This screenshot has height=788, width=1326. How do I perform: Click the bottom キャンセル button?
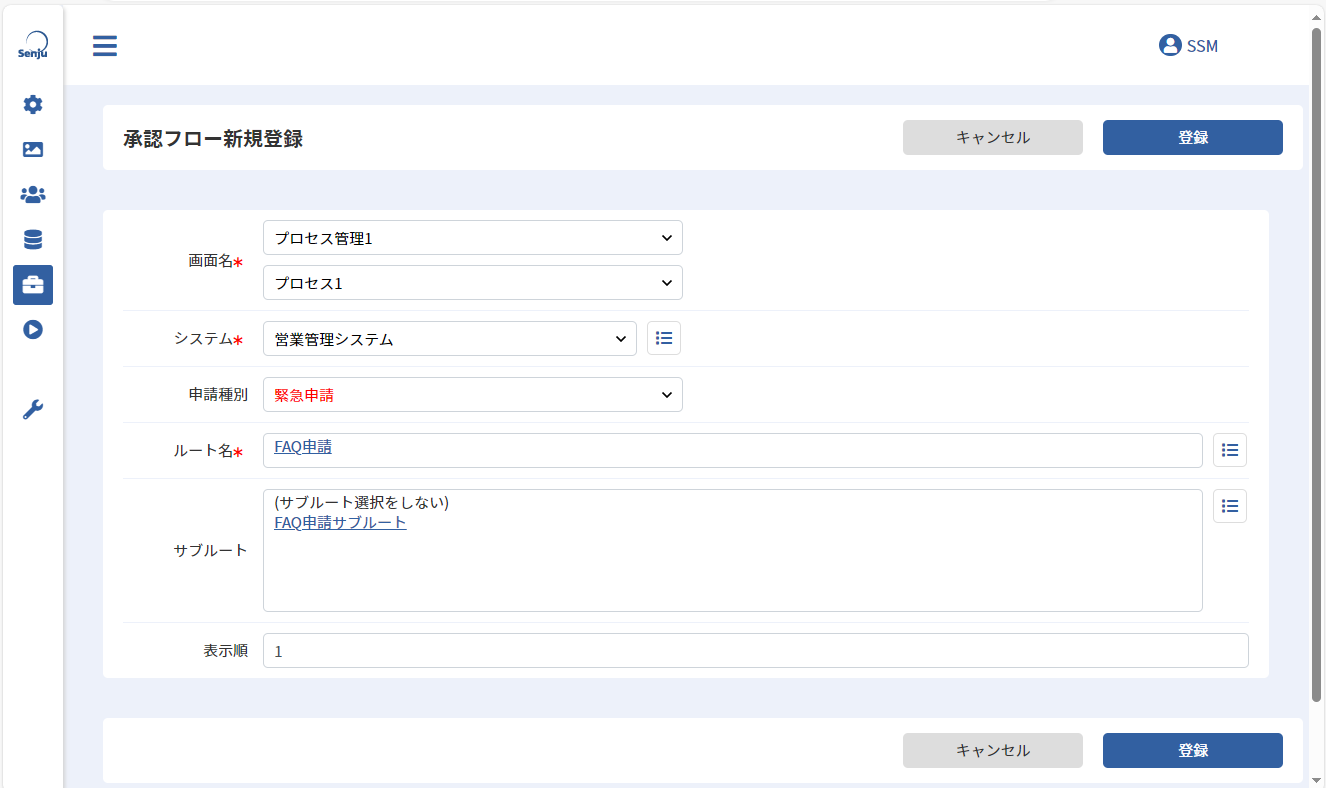click(x=993, y=750)
